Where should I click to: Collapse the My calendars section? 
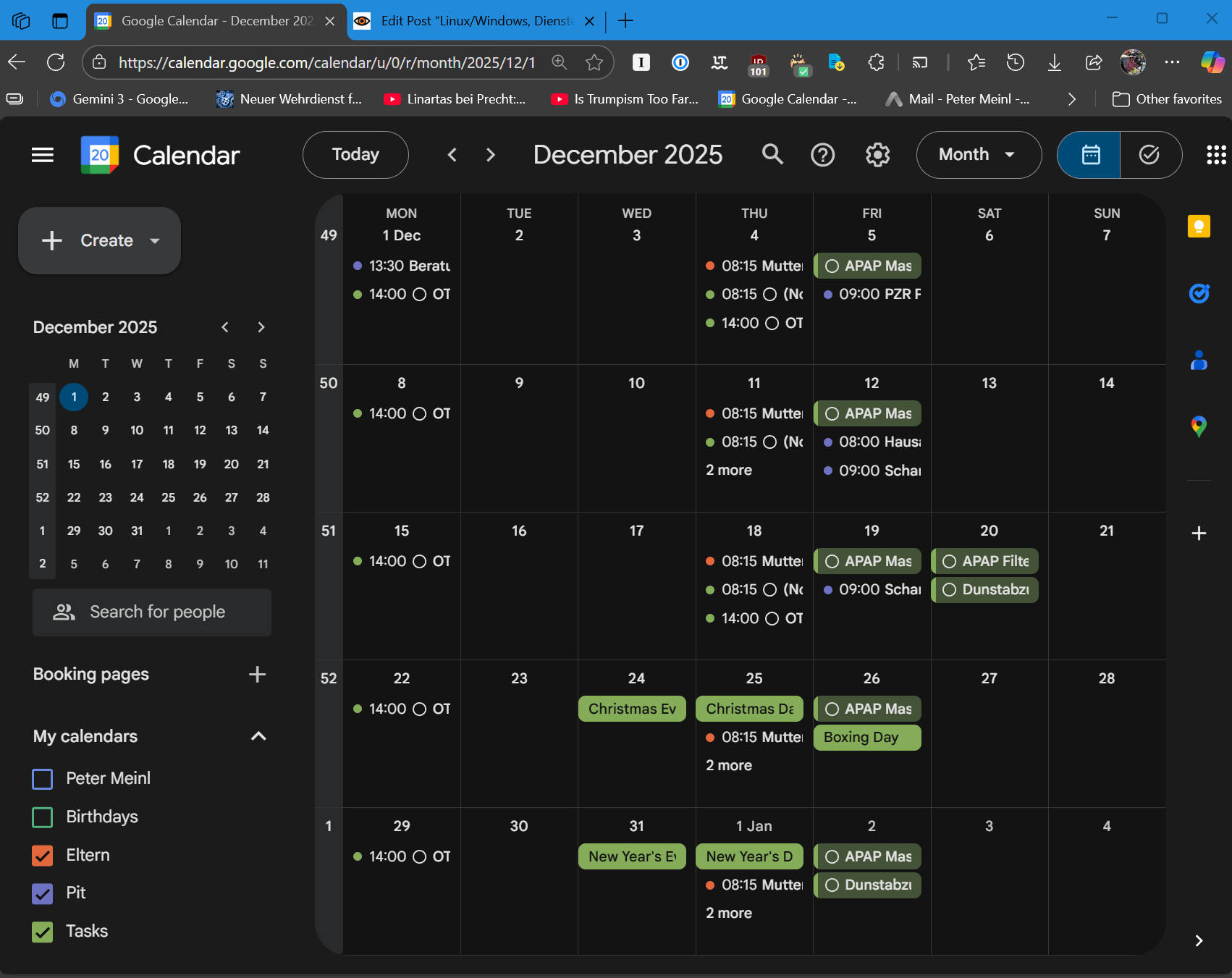(258, 736)
